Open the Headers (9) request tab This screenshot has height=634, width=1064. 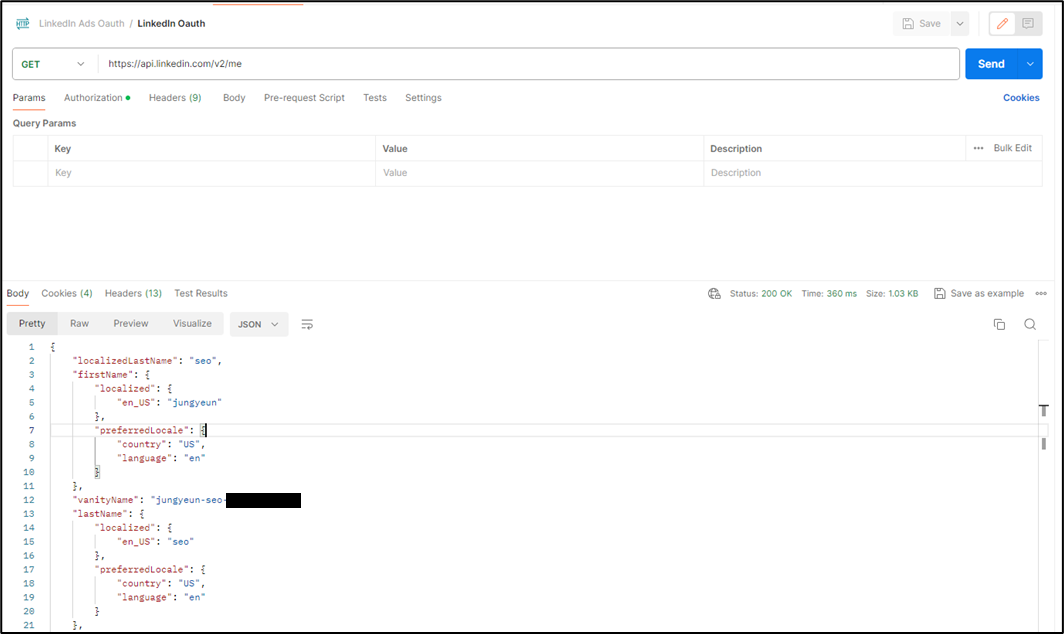pyautogui.click(x=175, y=98)
